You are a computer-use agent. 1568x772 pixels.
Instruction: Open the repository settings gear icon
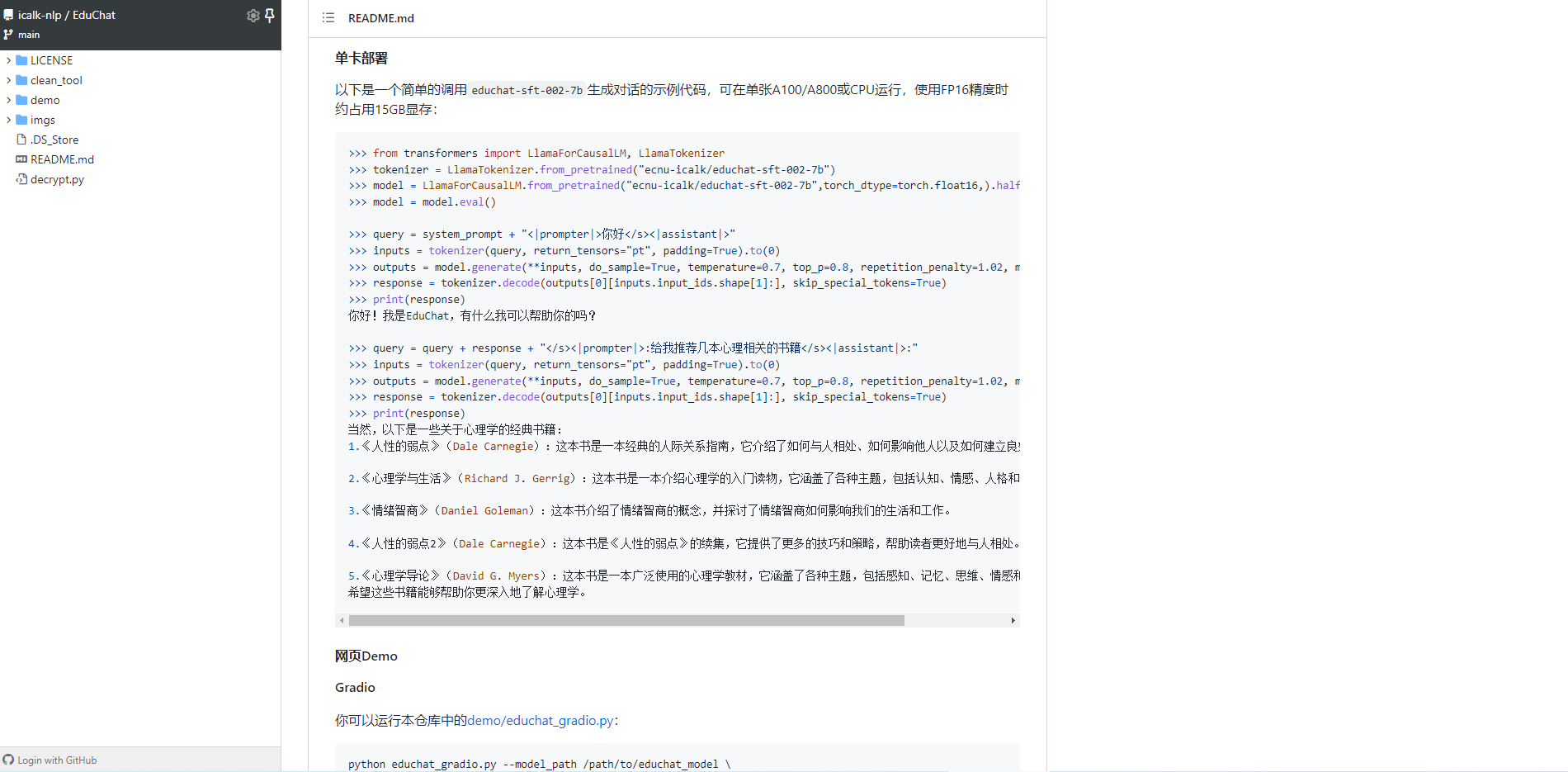pyautogui.click(x=253, y=15)
